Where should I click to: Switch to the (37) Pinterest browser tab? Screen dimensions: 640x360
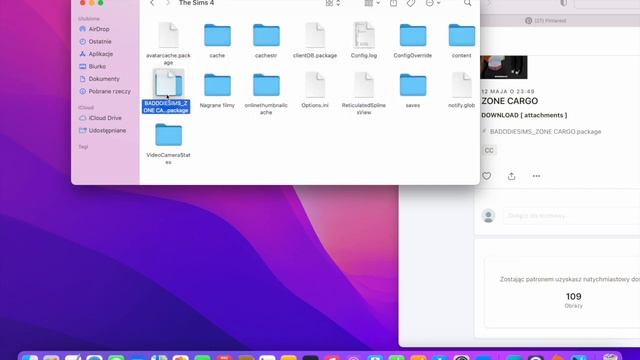pos(546,20)
